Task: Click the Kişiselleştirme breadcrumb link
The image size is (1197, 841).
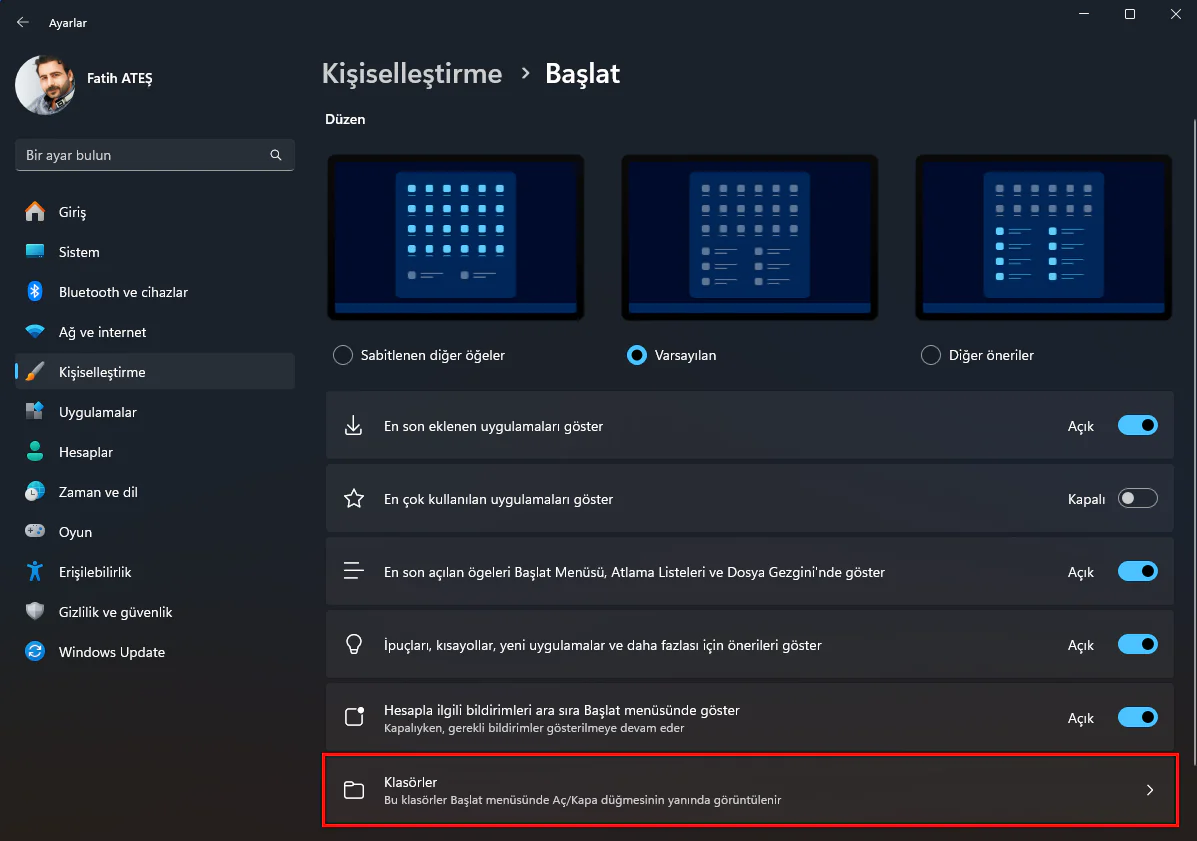Action: click(x=412, y=73)
